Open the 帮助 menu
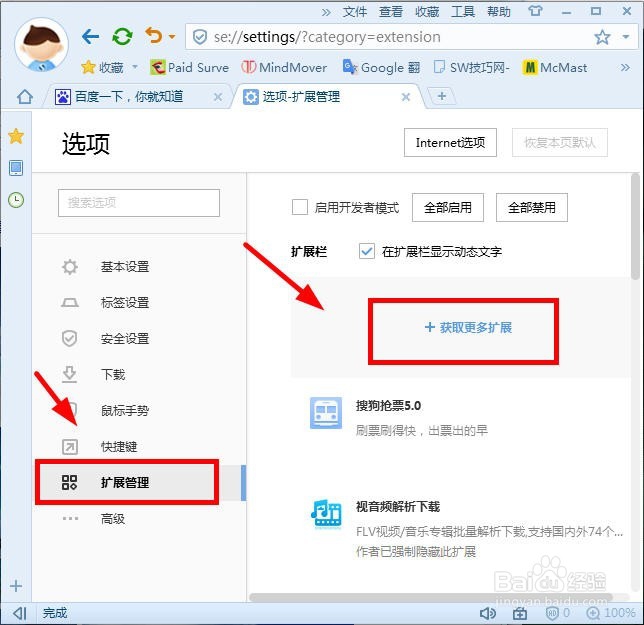This screenshot has height=625, width=644. pyautogui.click(x=499, y=12)
